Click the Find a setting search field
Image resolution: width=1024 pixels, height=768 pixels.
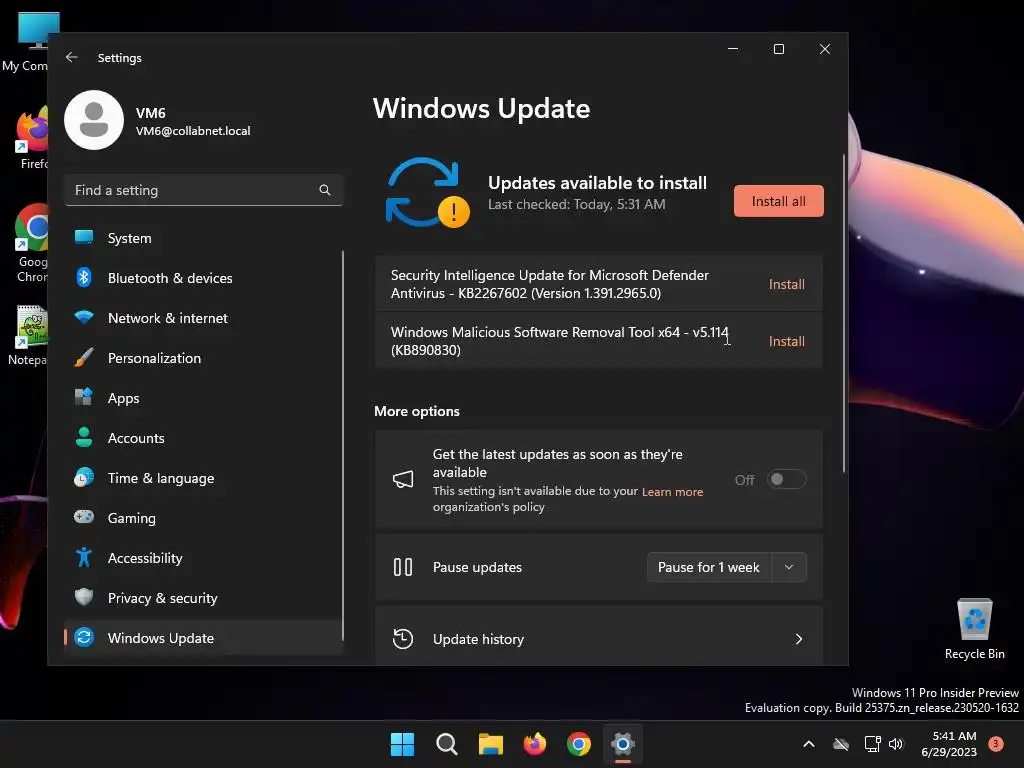click(x=204, y=190)
